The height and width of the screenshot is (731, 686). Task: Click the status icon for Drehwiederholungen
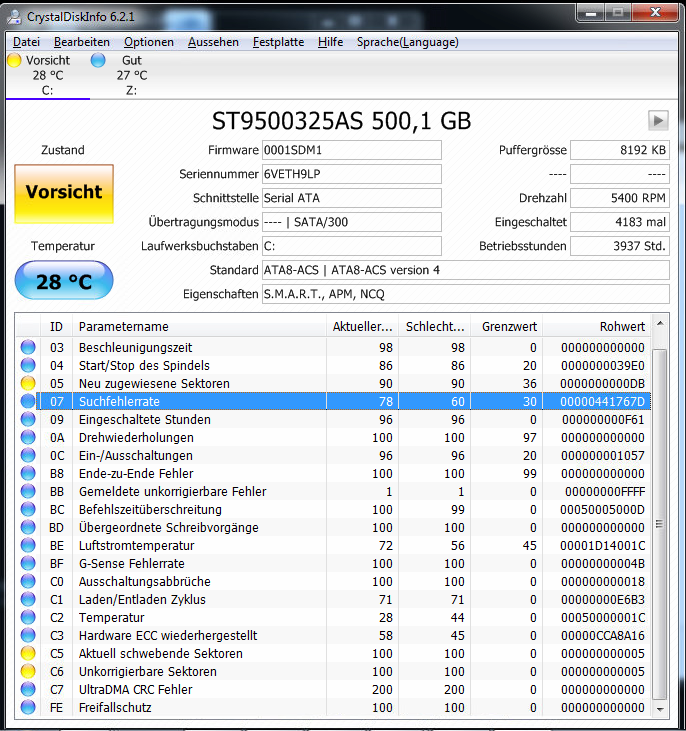(28, 437)
